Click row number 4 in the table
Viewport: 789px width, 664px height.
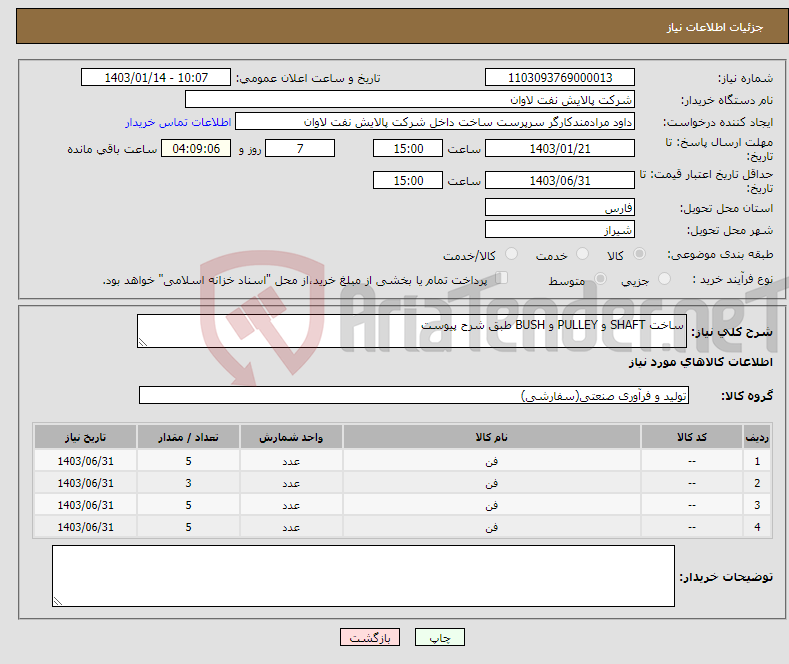[x=757, y=527]
